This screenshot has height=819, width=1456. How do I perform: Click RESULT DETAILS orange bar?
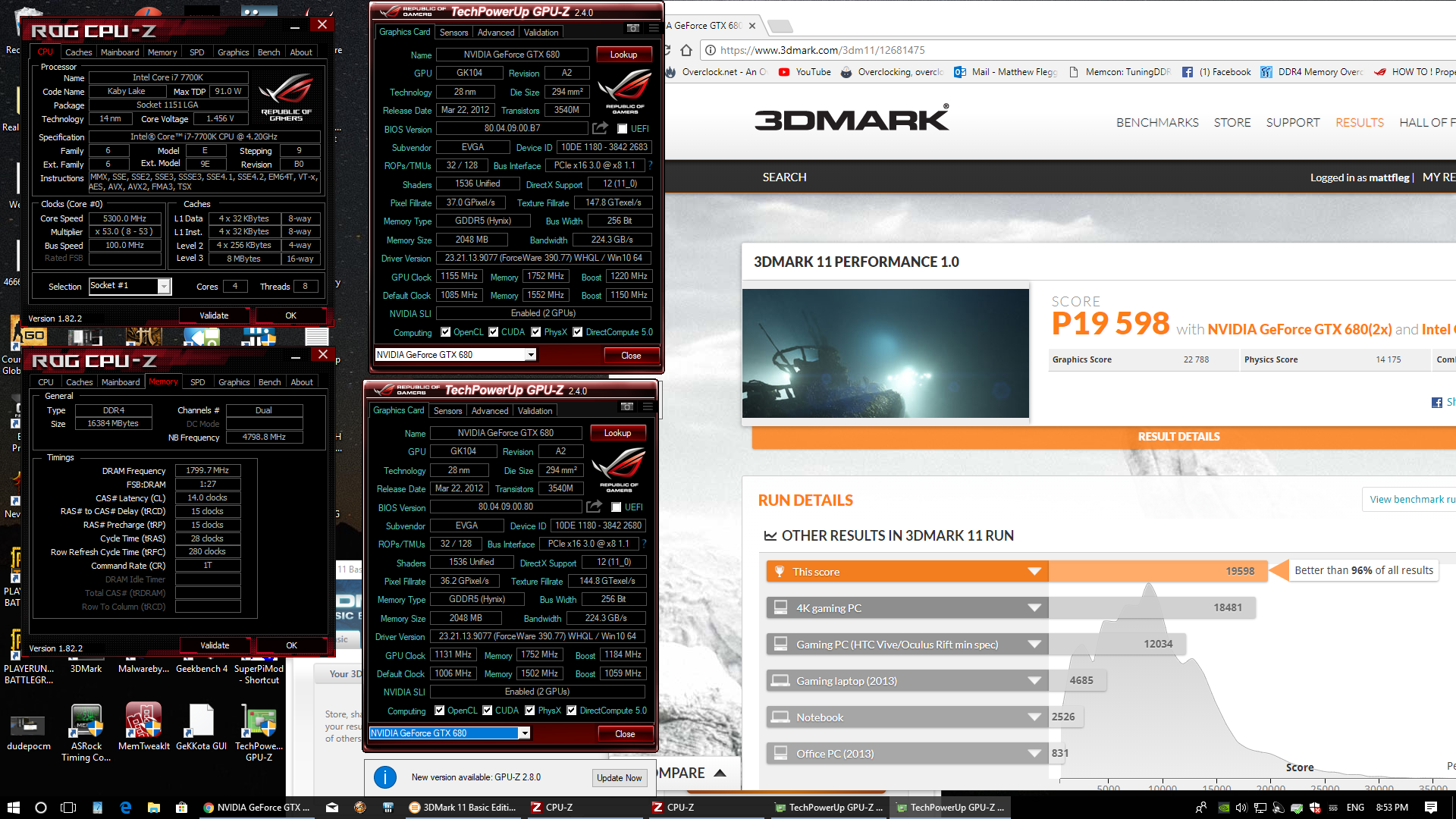1103,437
